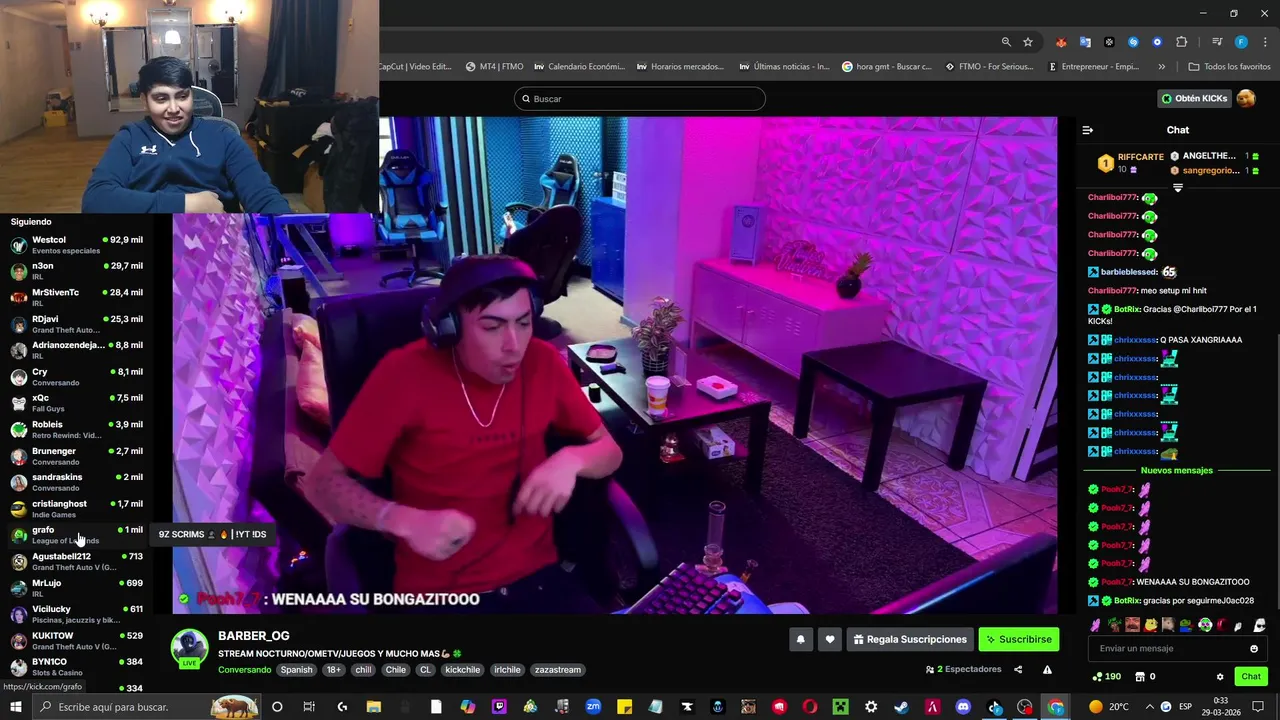This screenshot has height=720, width=1280.
Task: Open Todos los favoritos folder
Action: [x=1229, y=67]
